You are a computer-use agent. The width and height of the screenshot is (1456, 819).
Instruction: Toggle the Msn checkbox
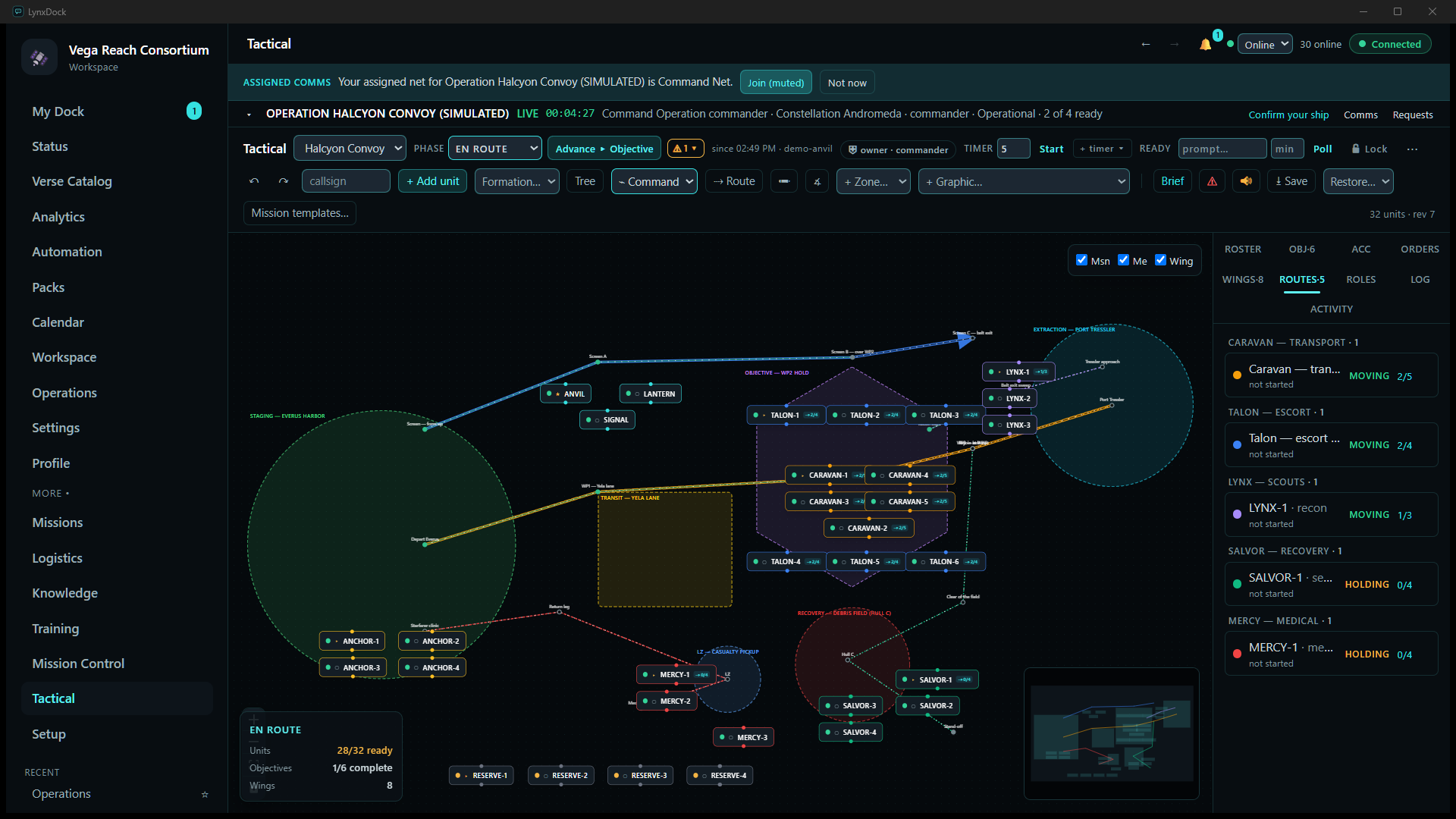point(1081,260)
